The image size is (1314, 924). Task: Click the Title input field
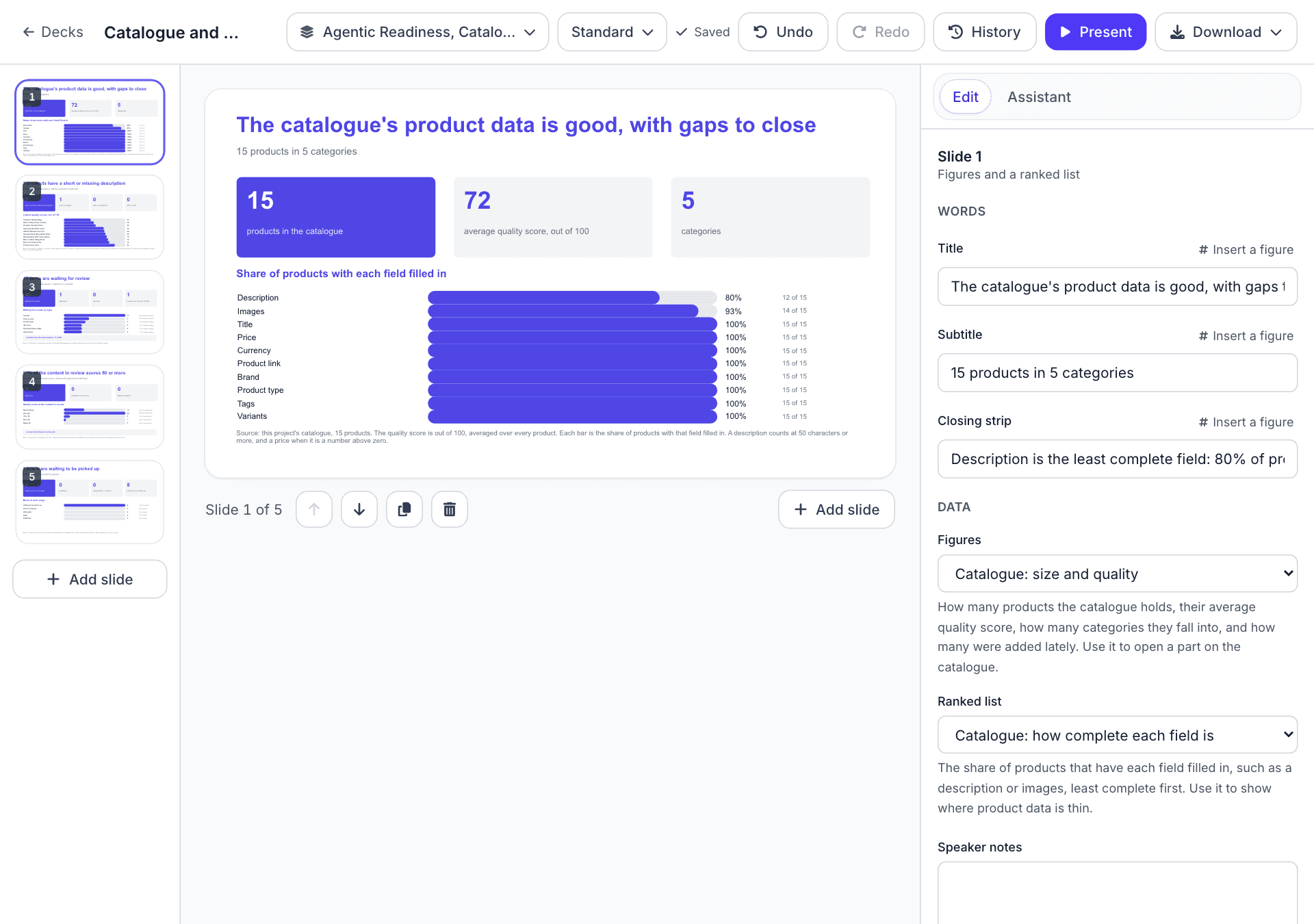pos(1117,287)
